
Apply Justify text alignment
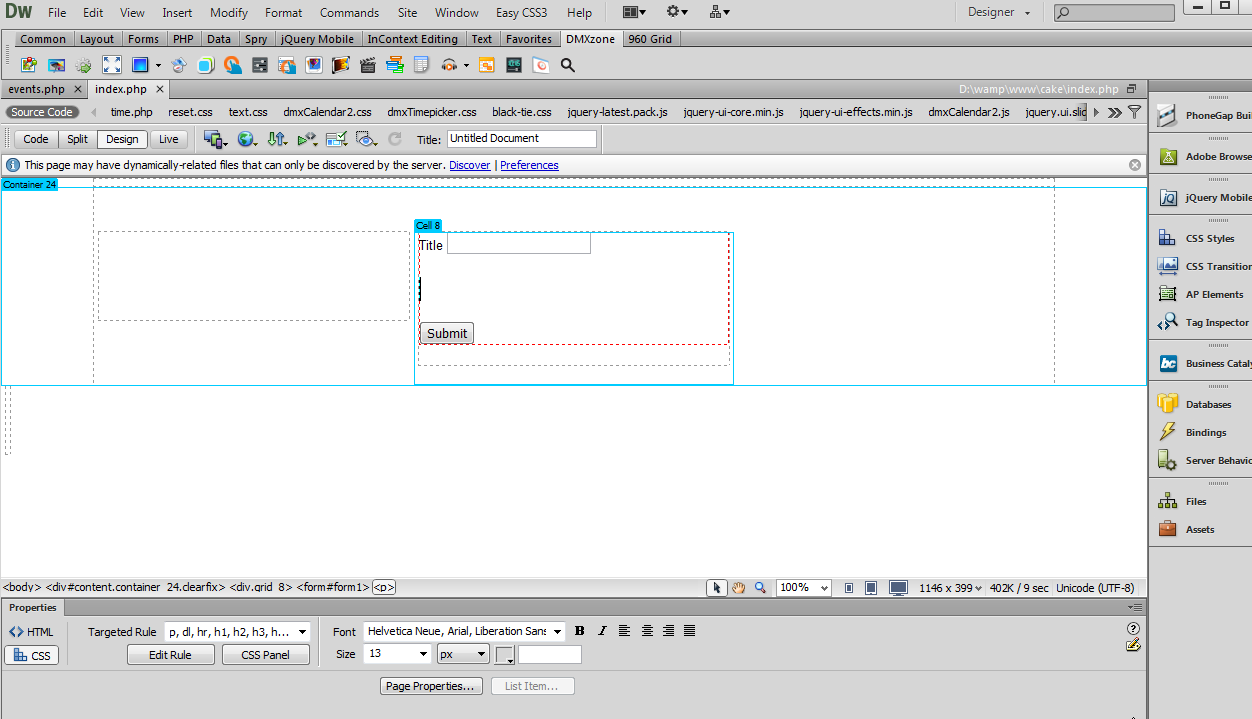tap(689, 631)
